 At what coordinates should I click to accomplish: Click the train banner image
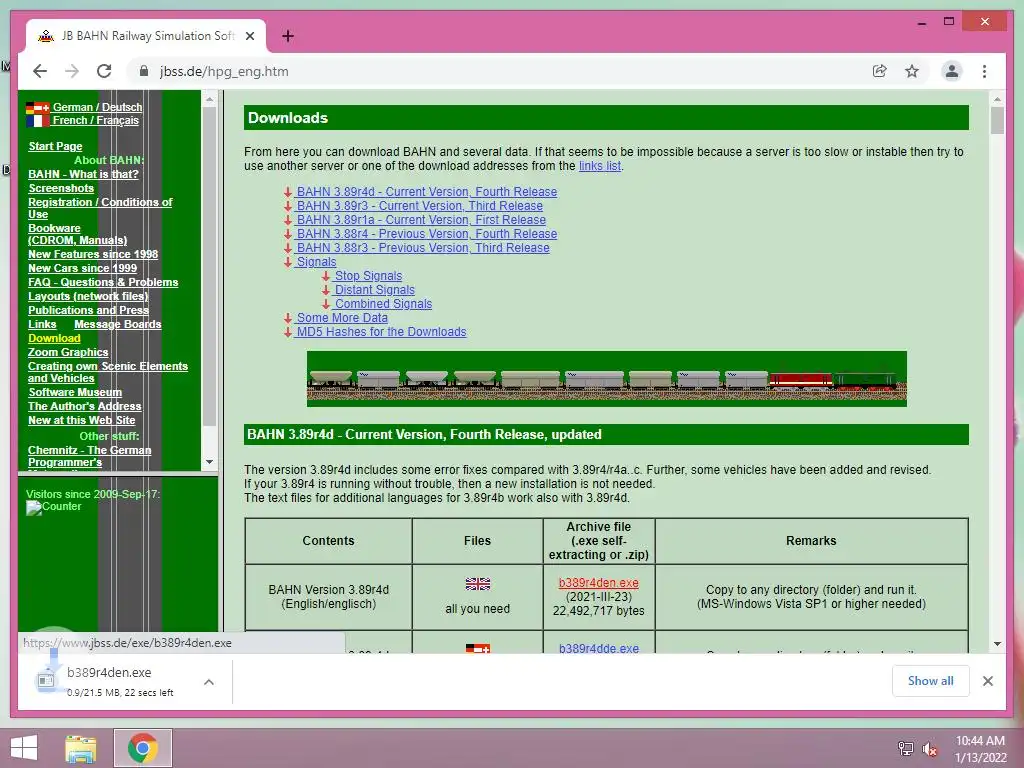607,379
